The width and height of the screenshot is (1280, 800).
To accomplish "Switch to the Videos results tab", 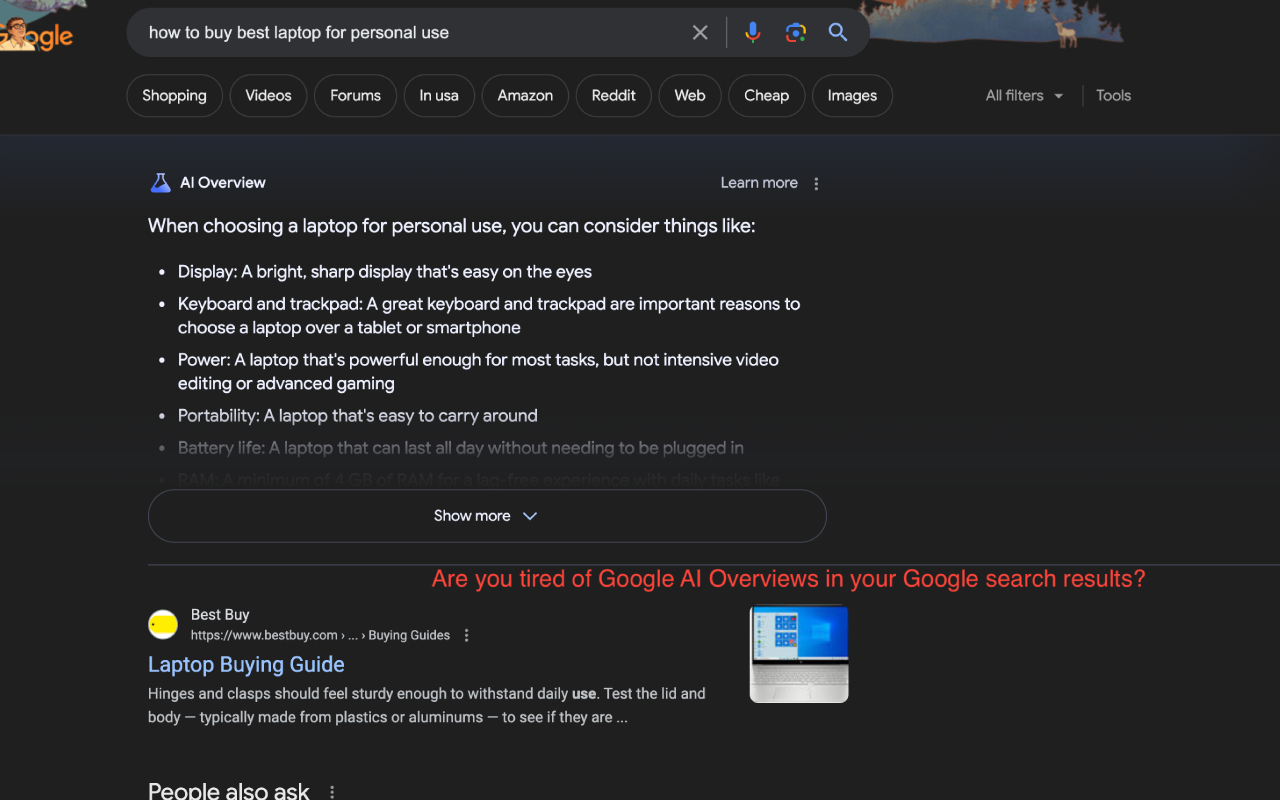I will point(268,95).
